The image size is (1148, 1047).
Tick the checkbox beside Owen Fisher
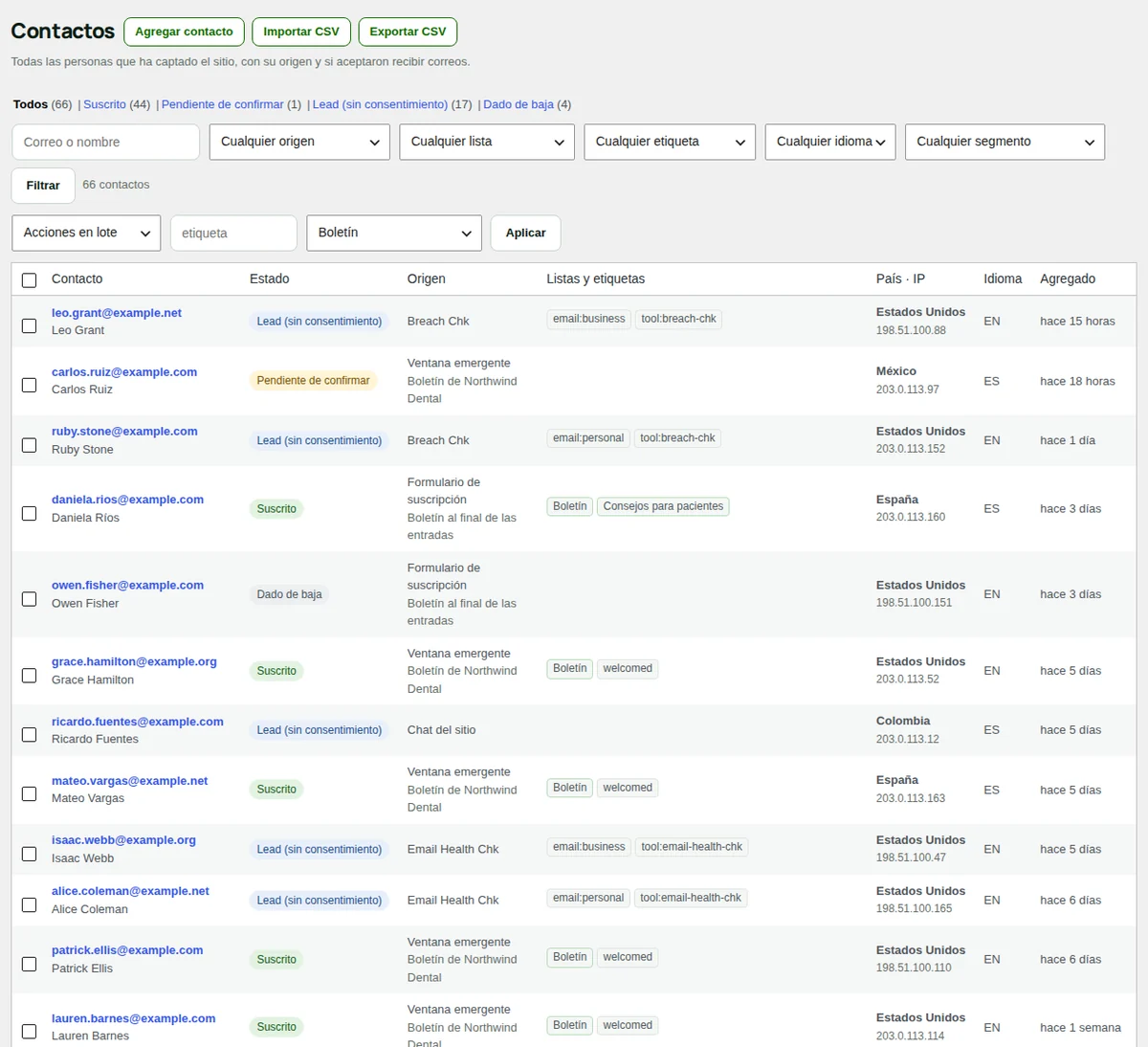[30, 599]
